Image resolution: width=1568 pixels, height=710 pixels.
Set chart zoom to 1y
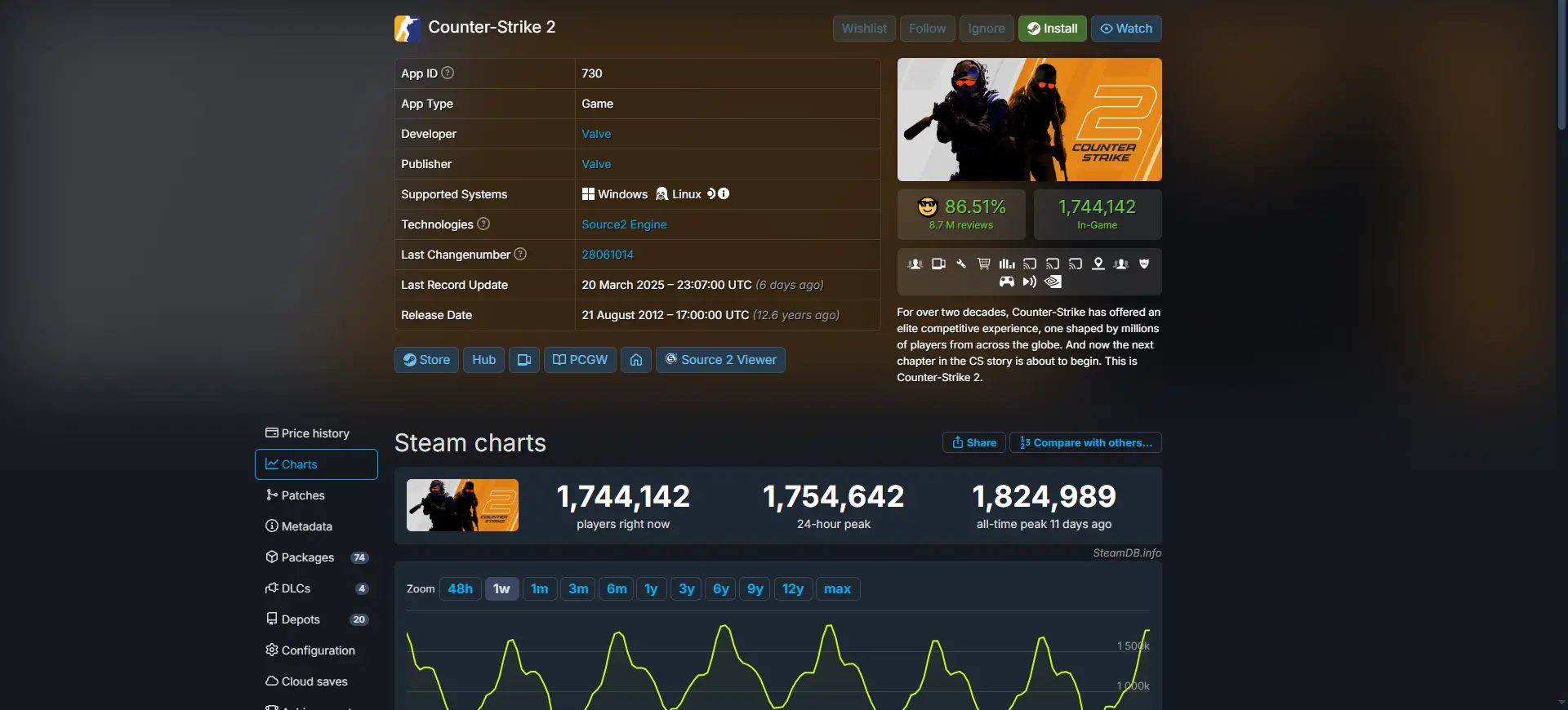(651, 588)
